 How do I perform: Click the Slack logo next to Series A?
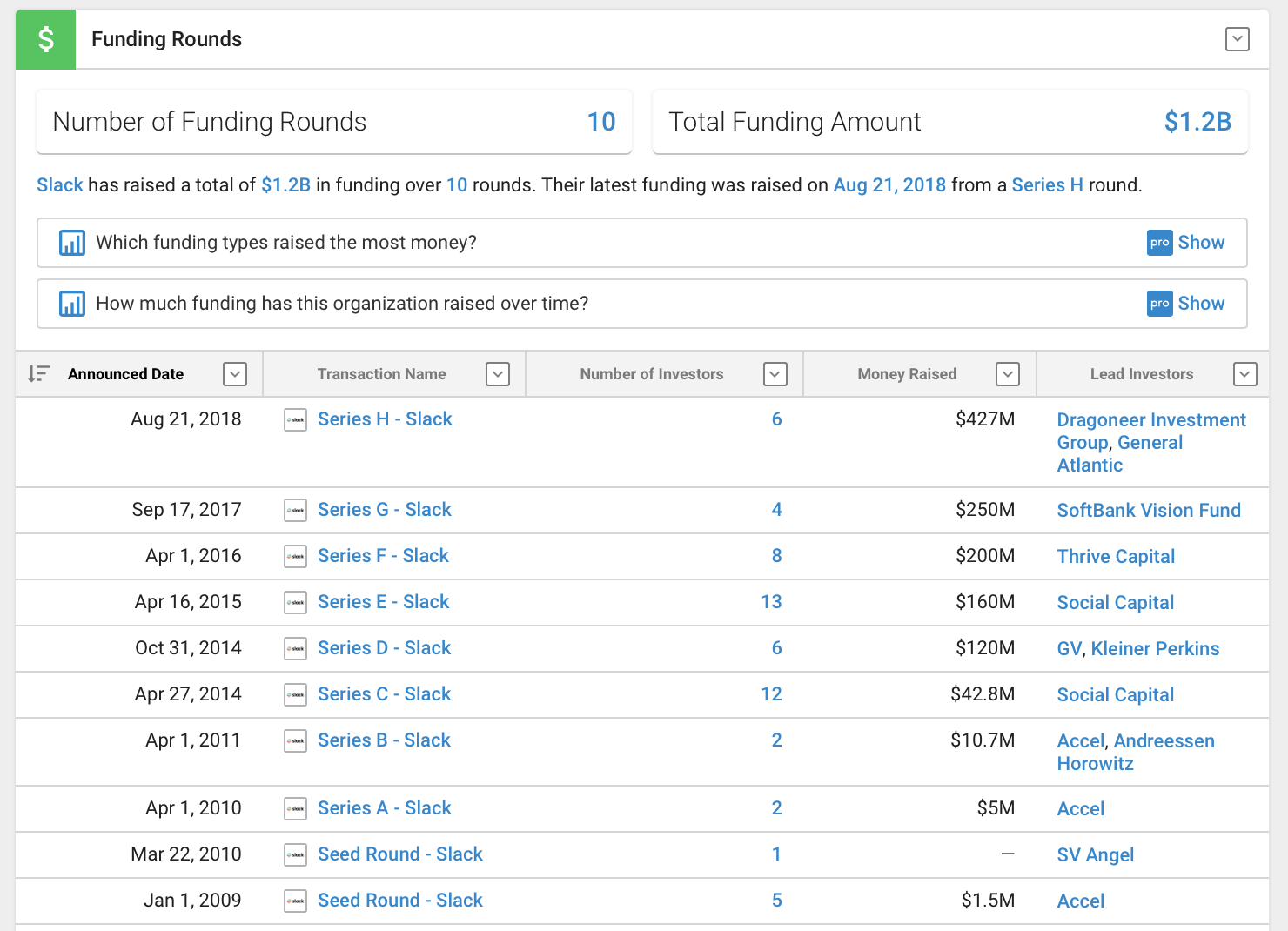point(296,809)
